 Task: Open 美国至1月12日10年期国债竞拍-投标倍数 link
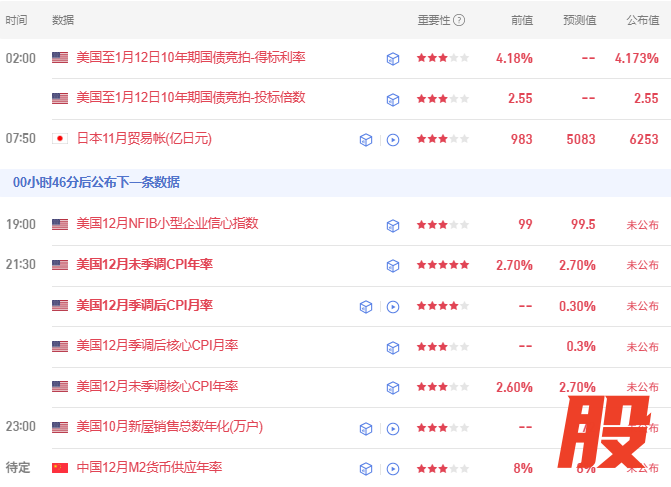pos(191,98)
